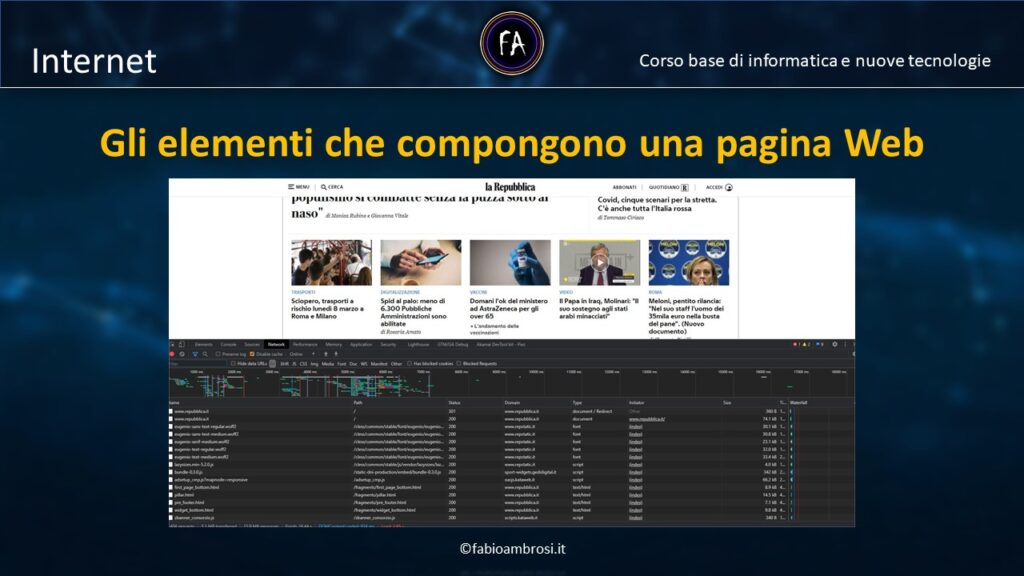
Task: Click the ACCEDI link on Repubblica
Action: [x=715, y=188]
